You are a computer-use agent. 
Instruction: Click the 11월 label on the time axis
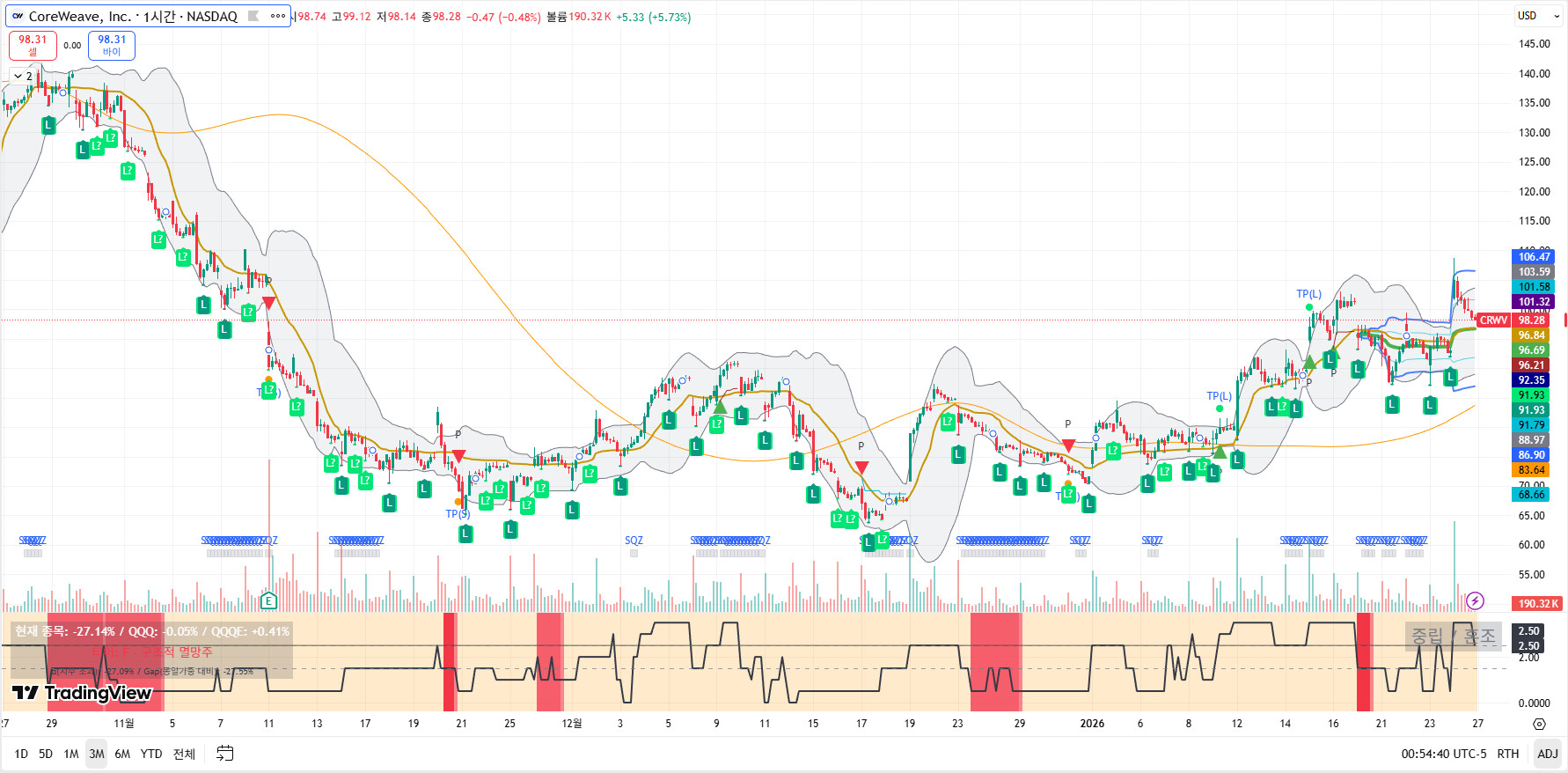tap(124, 724)
